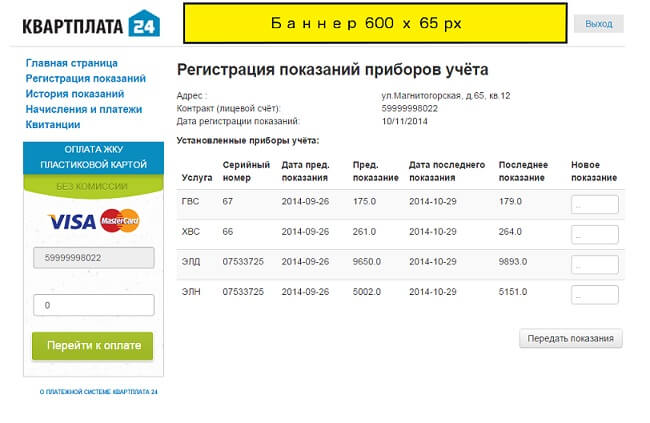Open Начисления и платежи page
650x423 pixels.
(x=84, y=109)
